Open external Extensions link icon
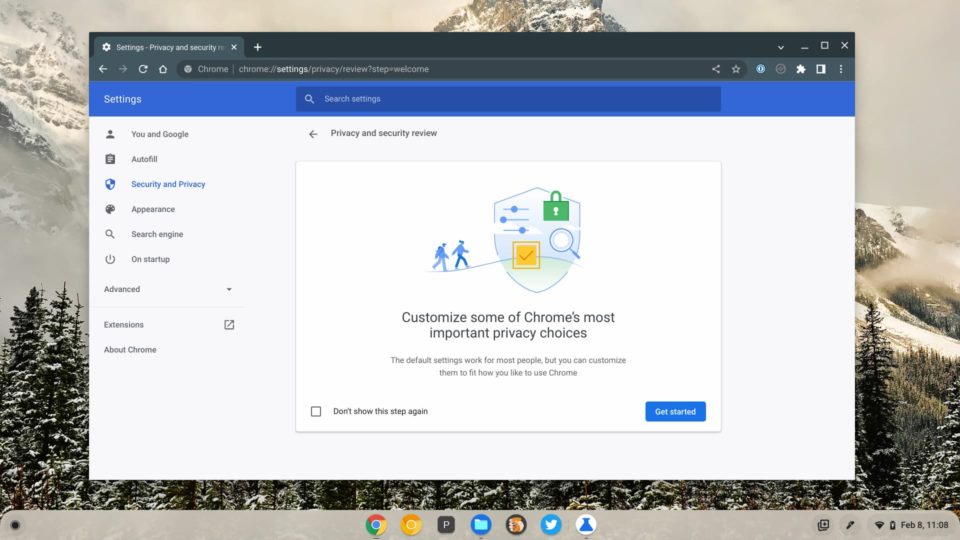The height and width of the screenshot is (540, 960). pos(229,324)
